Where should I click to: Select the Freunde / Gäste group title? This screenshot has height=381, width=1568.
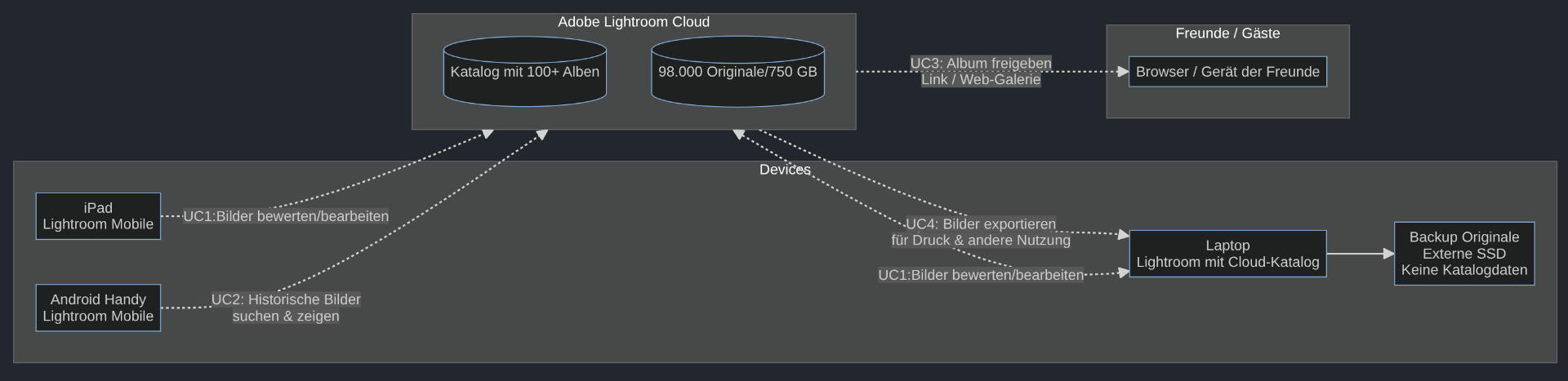point(1227,33)
